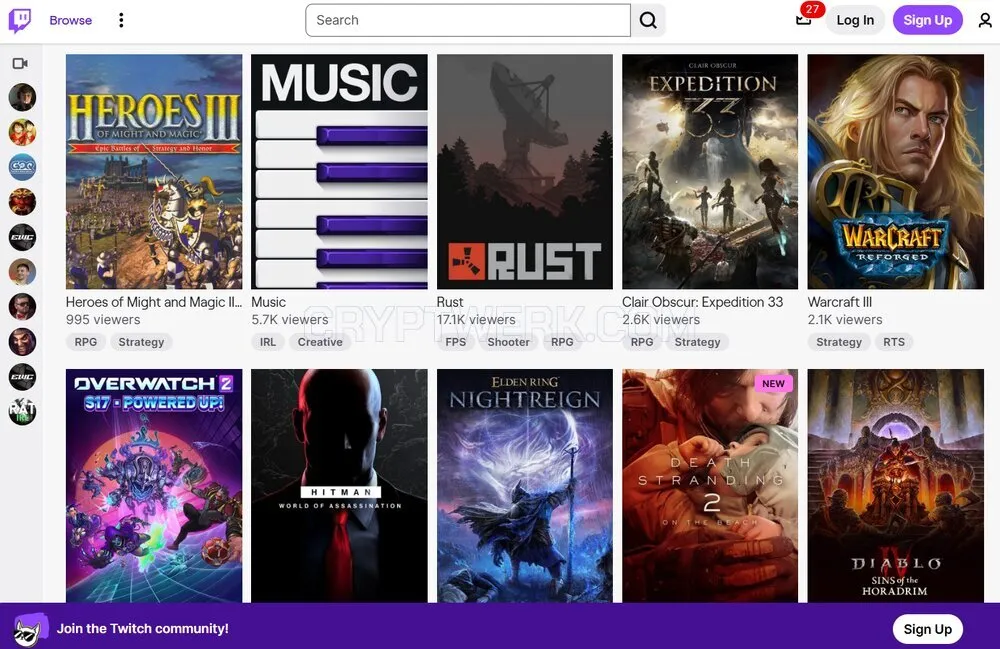The image size is (1000, 649).
Task: Click the Clair Obscur: Expedition 33 title
Action: tap(702, 302)
